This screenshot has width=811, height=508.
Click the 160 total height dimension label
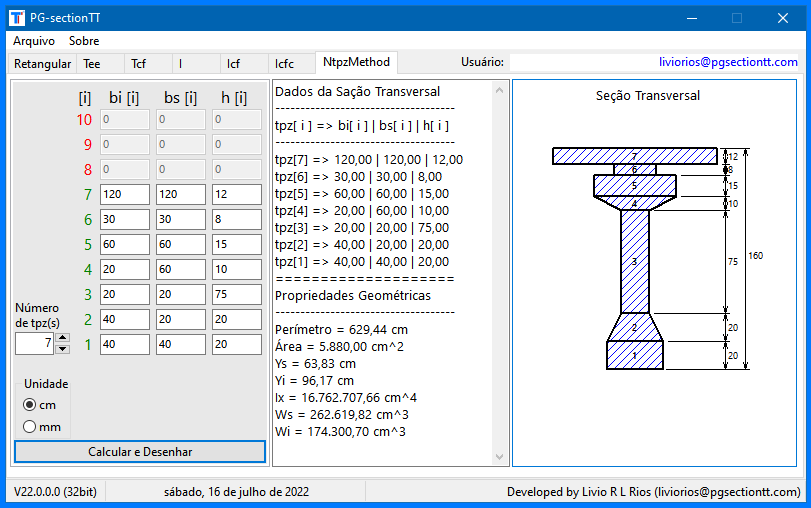tap(755, 256)
